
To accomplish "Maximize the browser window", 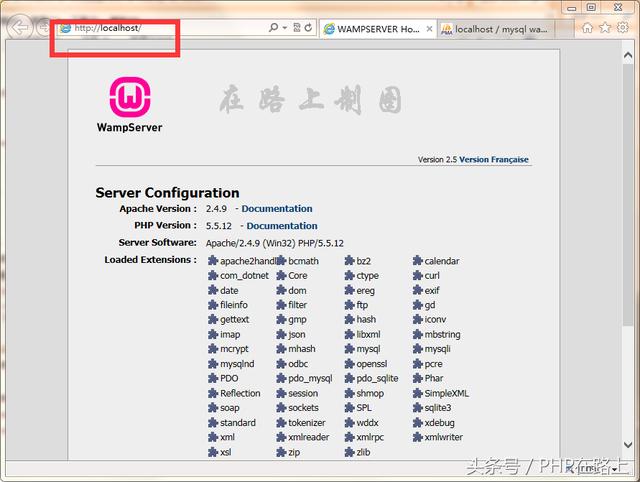I will pos(591,7).
